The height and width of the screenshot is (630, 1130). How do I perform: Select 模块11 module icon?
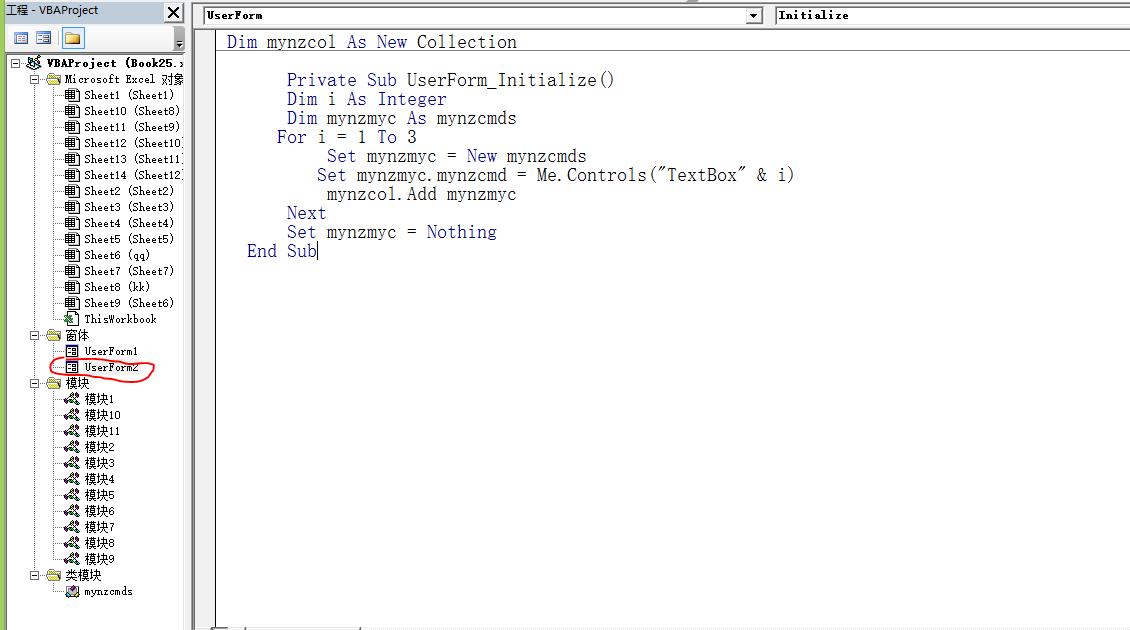coord(71,430)
